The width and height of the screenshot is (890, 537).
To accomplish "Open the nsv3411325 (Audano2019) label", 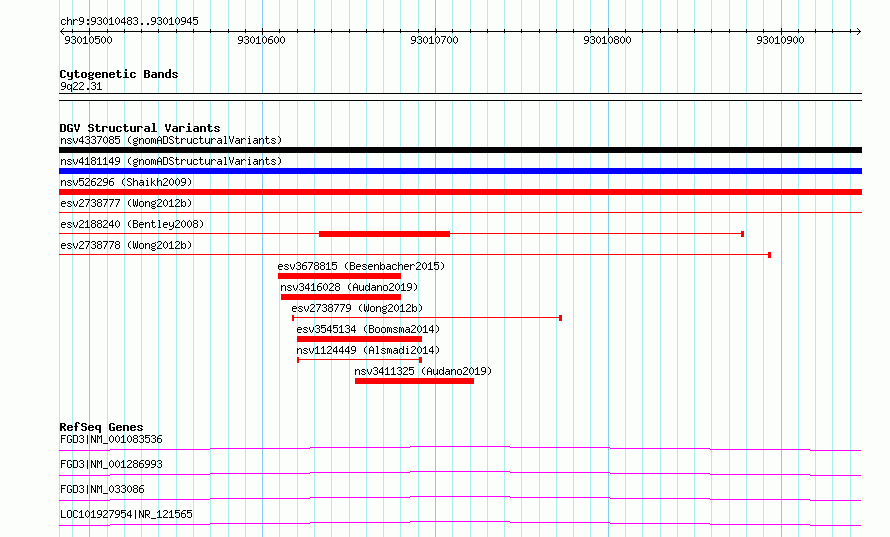I will [x=423, y=371].
